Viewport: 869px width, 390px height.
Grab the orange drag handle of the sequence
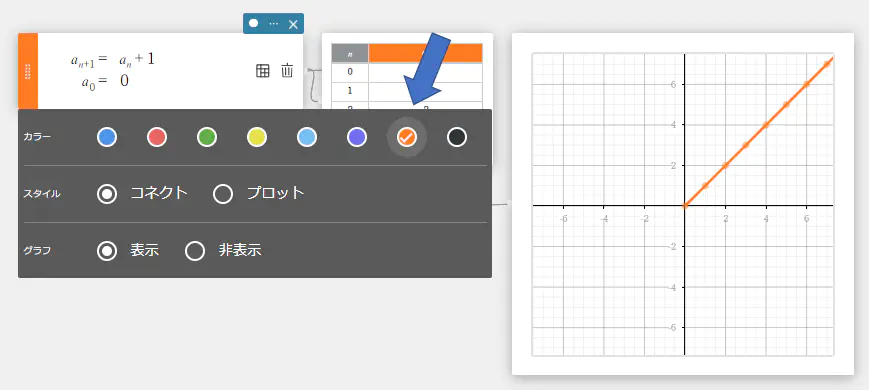pyautogui.click(x=28, y=71)
